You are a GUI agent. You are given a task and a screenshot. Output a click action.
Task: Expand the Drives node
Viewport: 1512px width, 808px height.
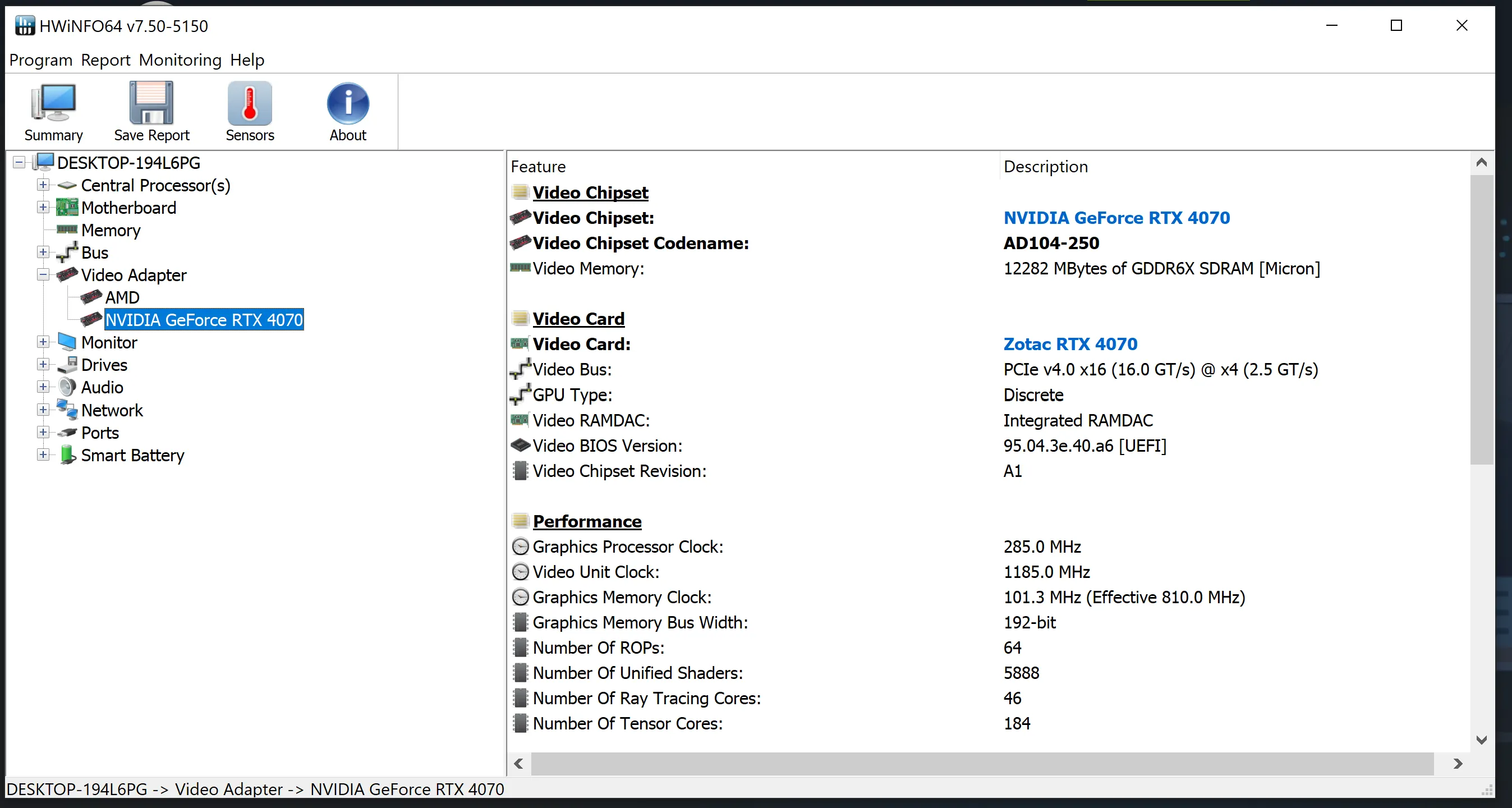tap(43, 365)
